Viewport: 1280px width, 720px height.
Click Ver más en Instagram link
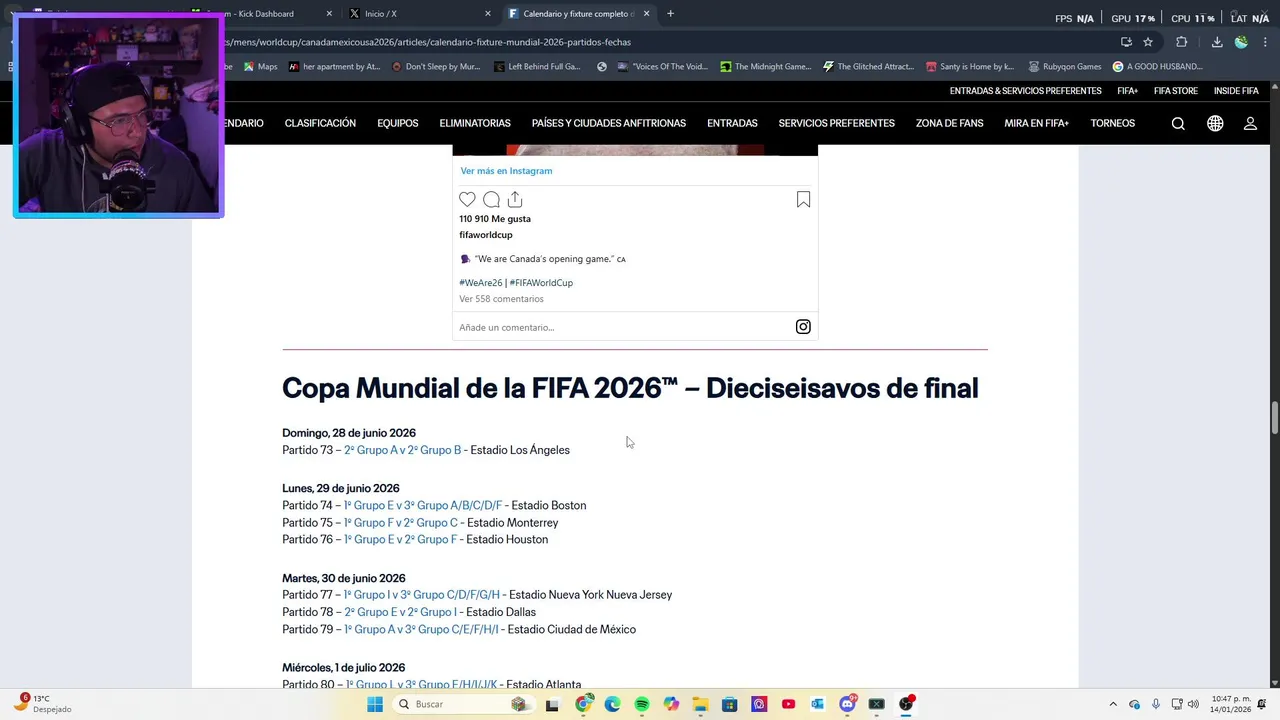click(x=506, y=171)
